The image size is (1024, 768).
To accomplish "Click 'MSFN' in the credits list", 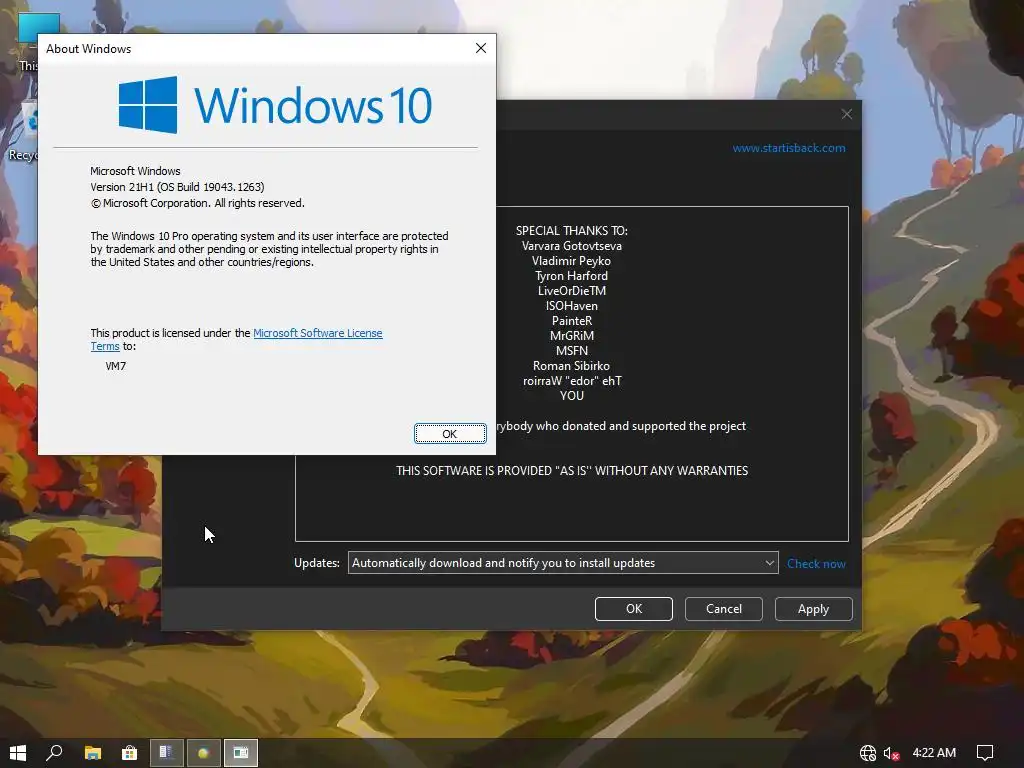I will (571, 351).
